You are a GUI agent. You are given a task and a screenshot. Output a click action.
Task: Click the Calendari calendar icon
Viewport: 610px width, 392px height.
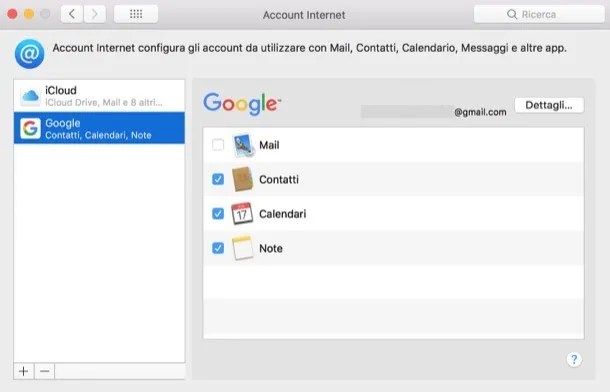click(242, 214)
